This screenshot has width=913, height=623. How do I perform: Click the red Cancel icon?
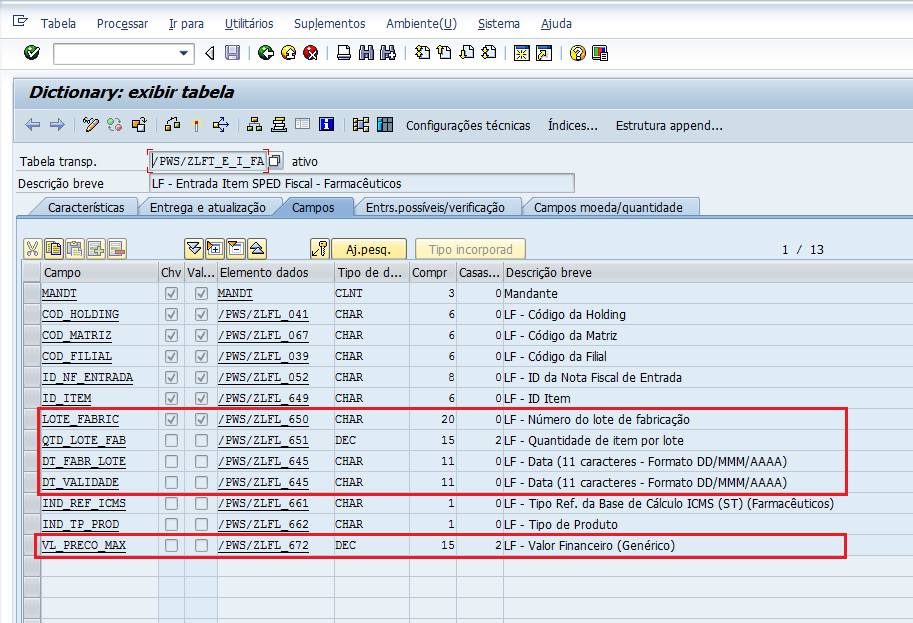(310, 53)
